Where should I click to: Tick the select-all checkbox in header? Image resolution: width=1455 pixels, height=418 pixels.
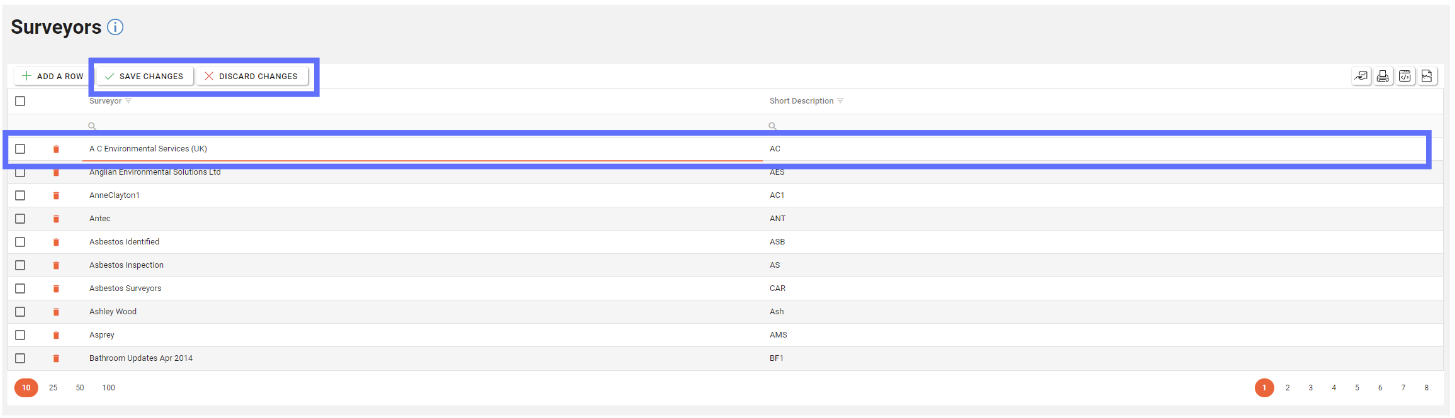[20, 101]
